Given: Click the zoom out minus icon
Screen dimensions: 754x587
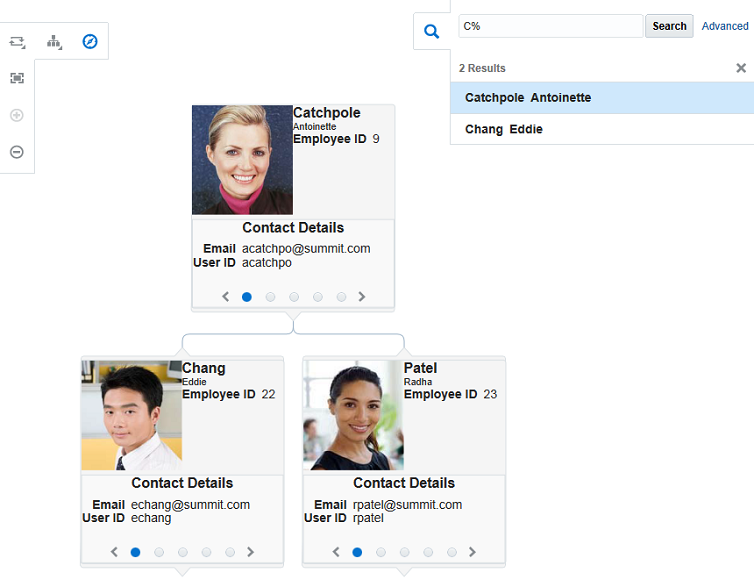Looking at the screenshot, I should [17, 152].
